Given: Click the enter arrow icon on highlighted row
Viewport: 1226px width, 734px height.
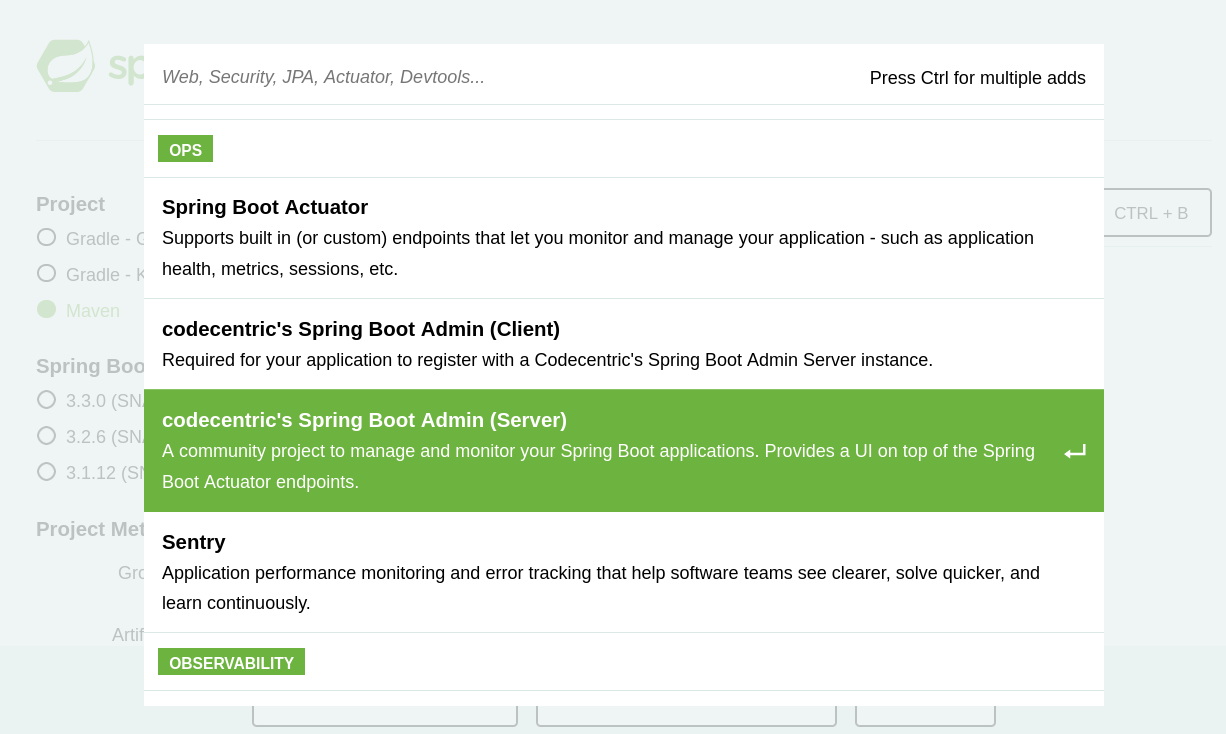Looking at the screenshot, I should pyautogui.click(x=1075, y=452).
